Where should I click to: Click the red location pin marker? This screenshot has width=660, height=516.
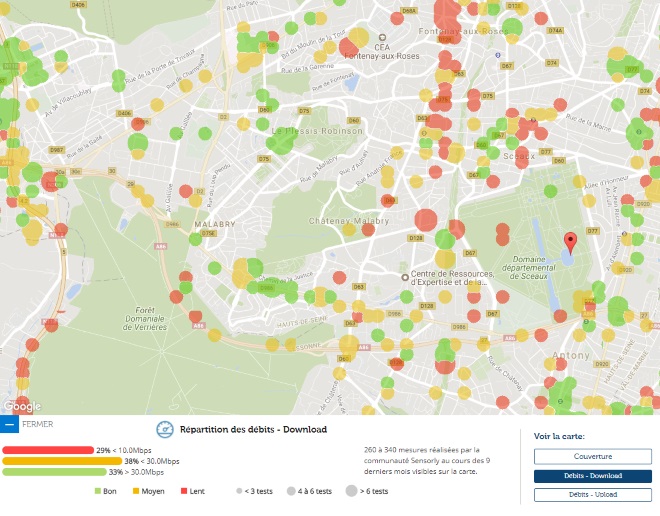[x=570, y=243]
